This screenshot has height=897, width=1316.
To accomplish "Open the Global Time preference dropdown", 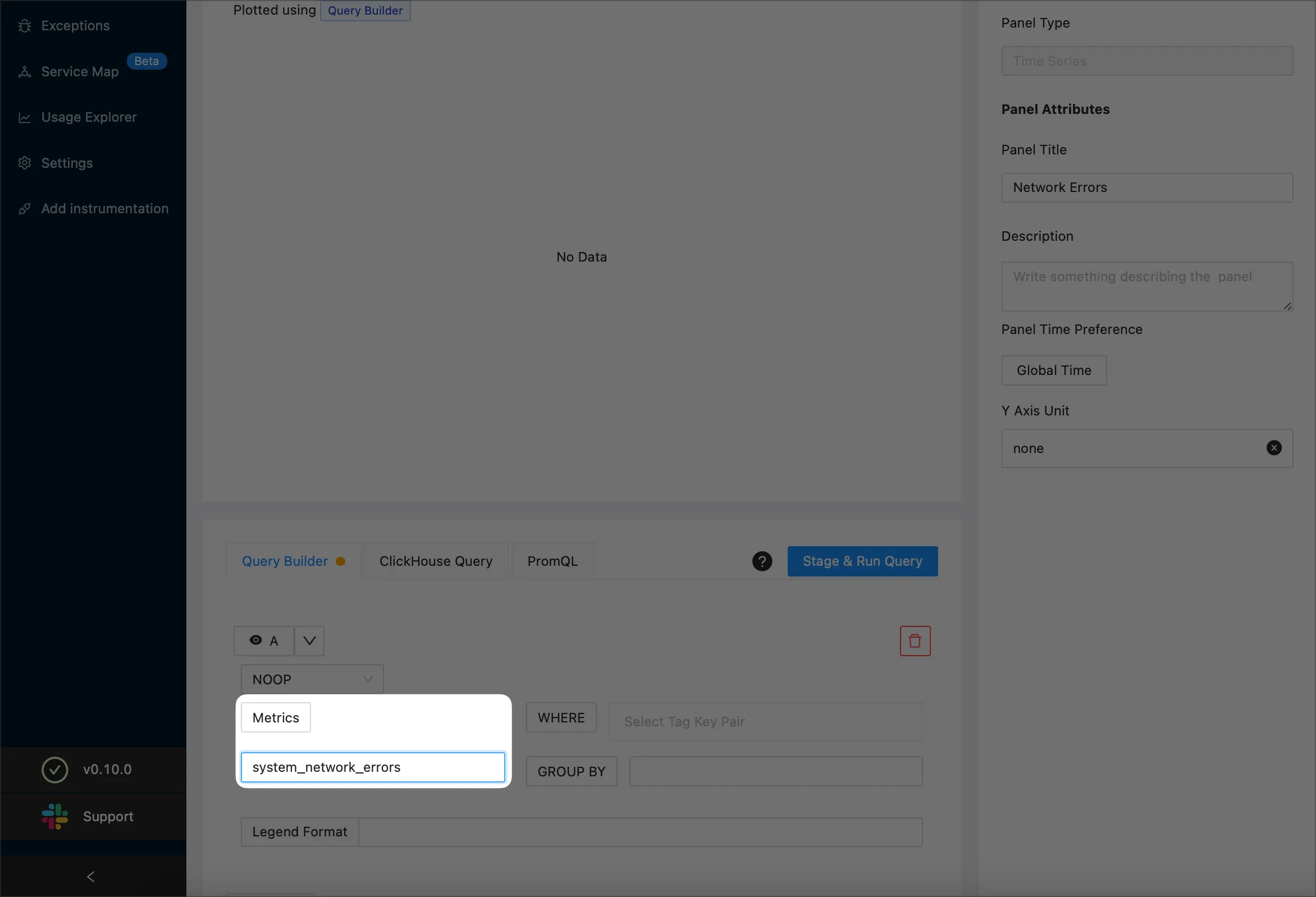I will pos(1054,370).
